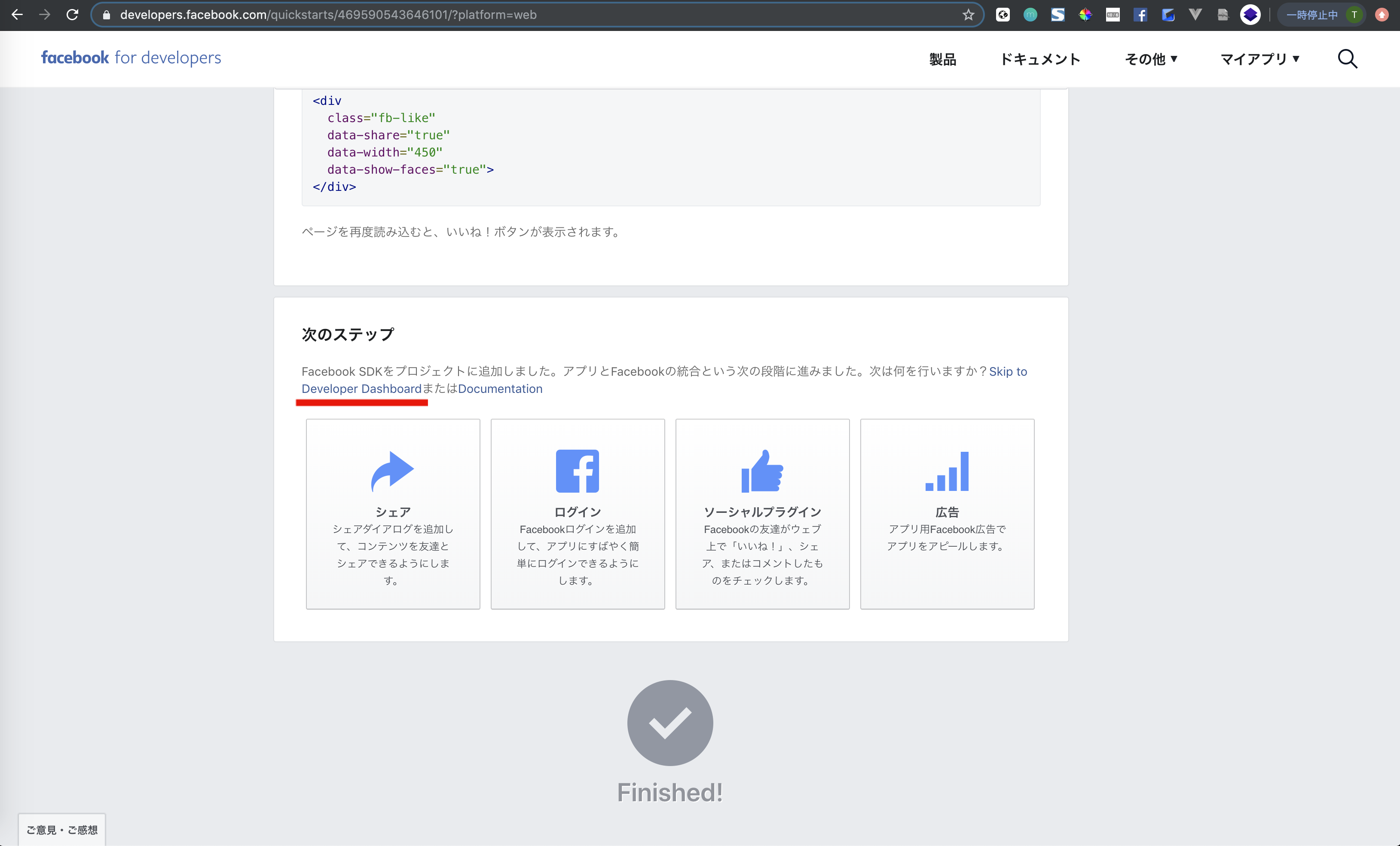Screen dimensions: 1400x846
Task: Select the 広告 card title
Action: [x=947, y=512]
